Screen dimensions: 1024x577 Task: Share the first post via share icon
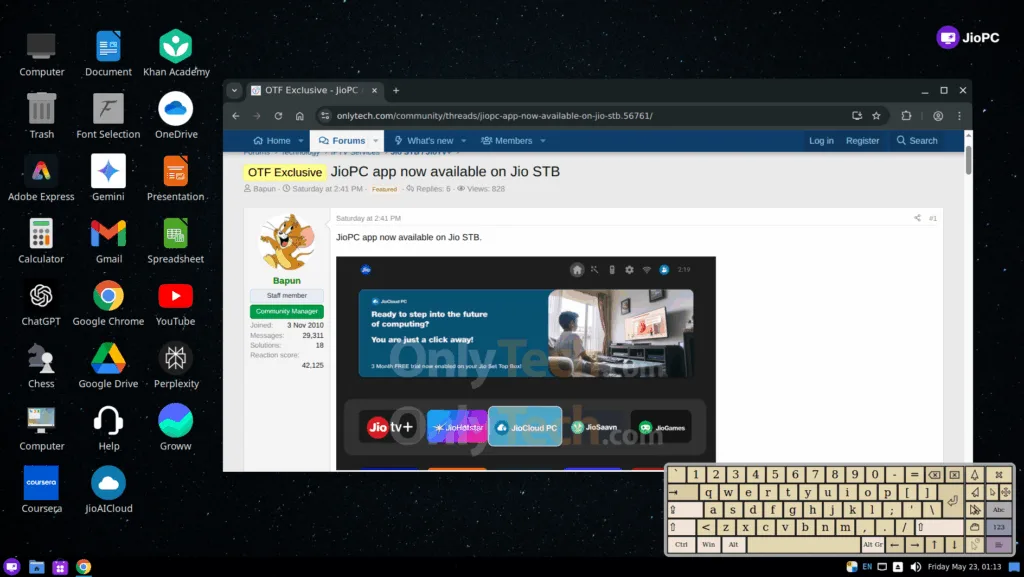pos(917,218)
